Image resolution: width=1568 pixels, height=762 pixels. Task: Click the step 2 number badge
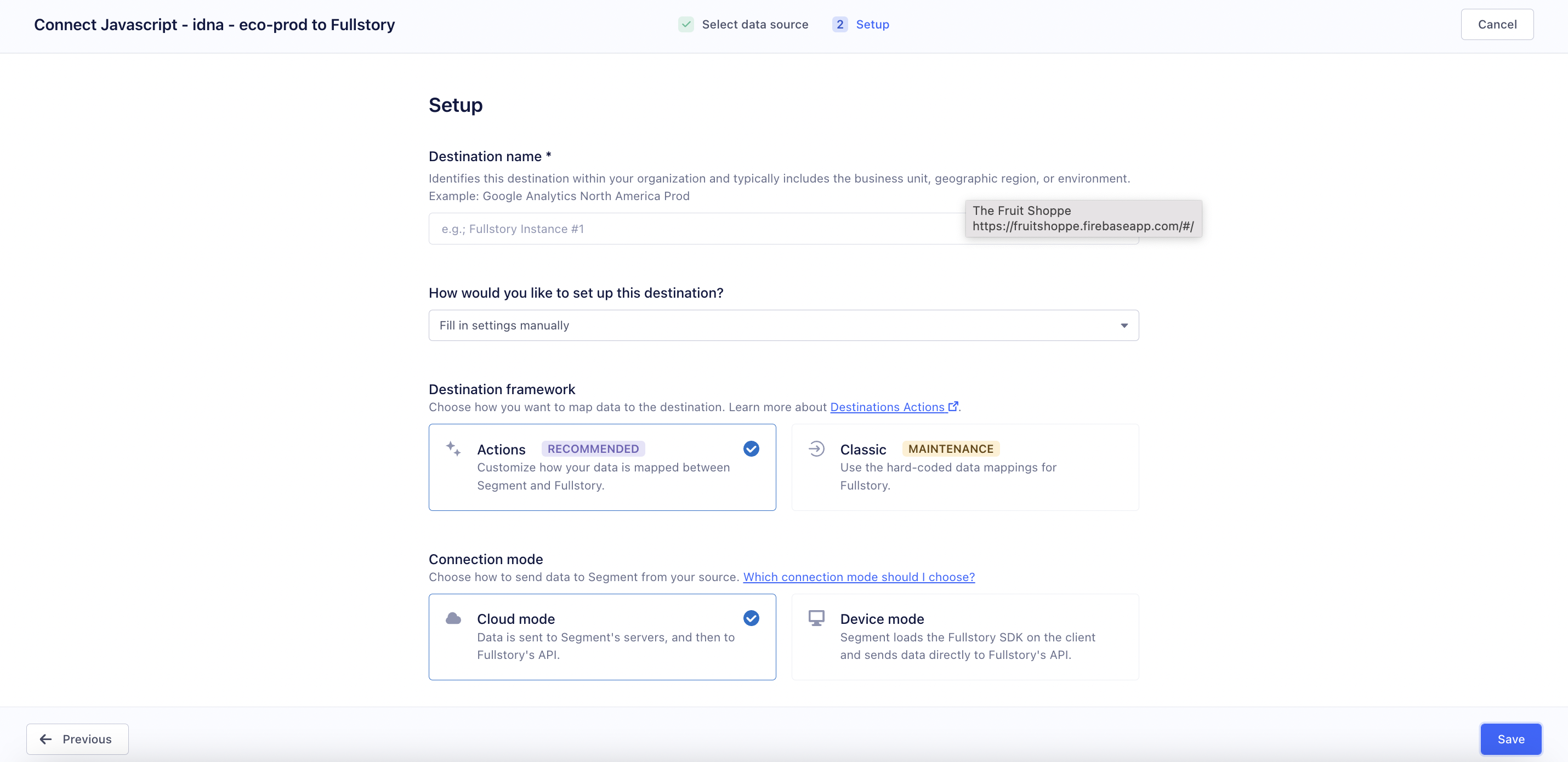[839, 24]
